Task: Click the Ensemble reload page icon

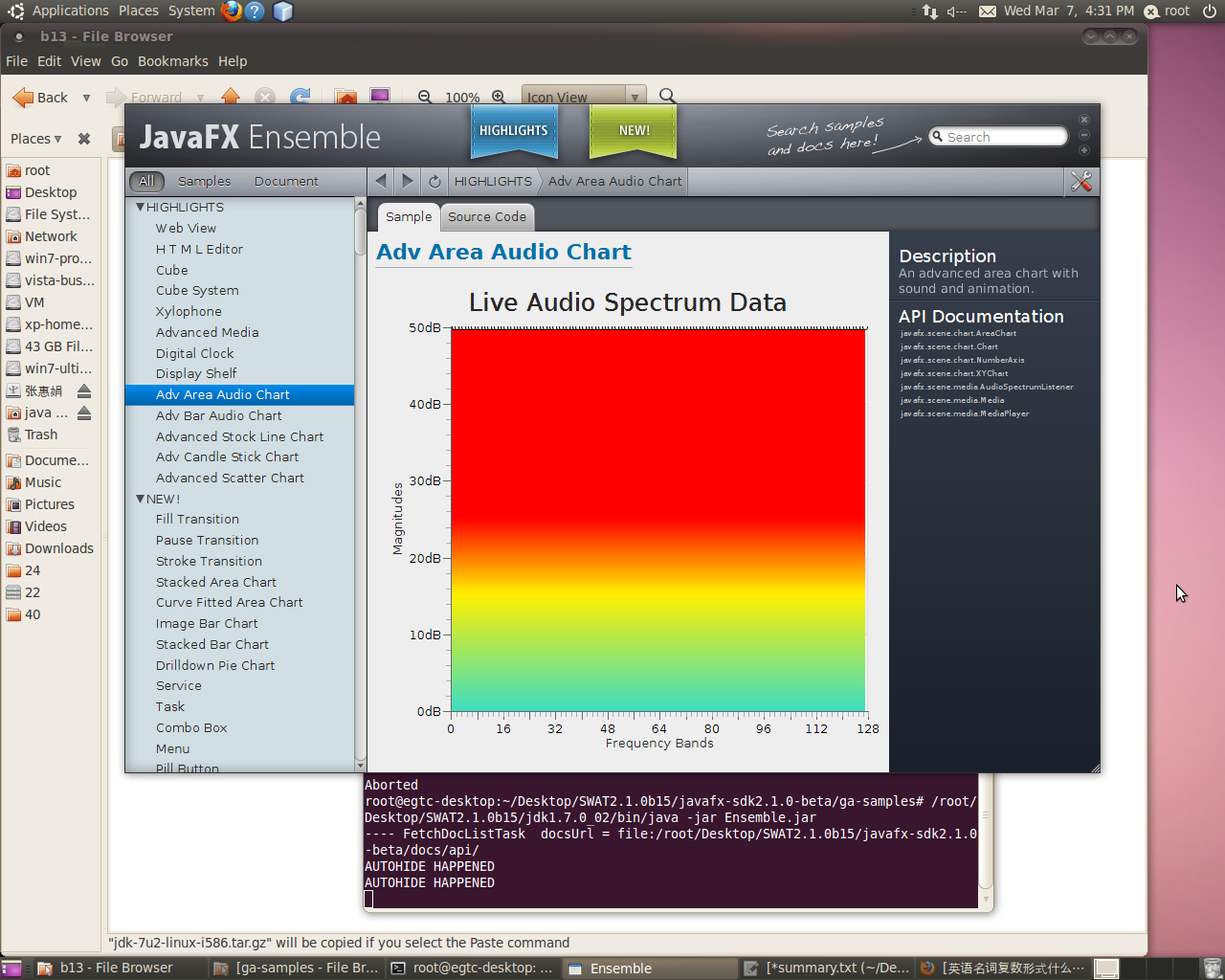Action: click(x=434, y=181)
